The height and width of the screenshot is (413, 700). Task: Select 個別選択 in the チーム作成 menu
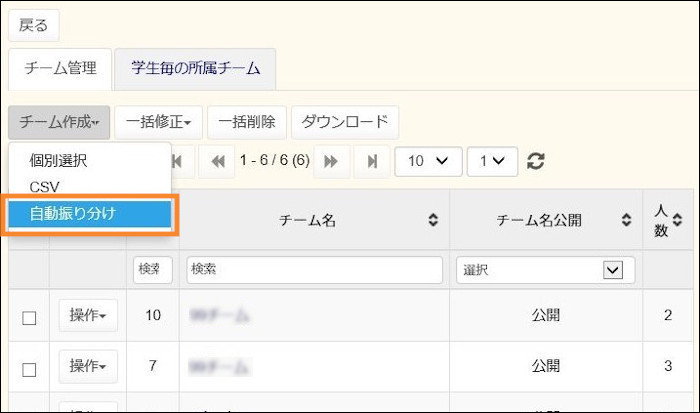[x=59, y=160]
